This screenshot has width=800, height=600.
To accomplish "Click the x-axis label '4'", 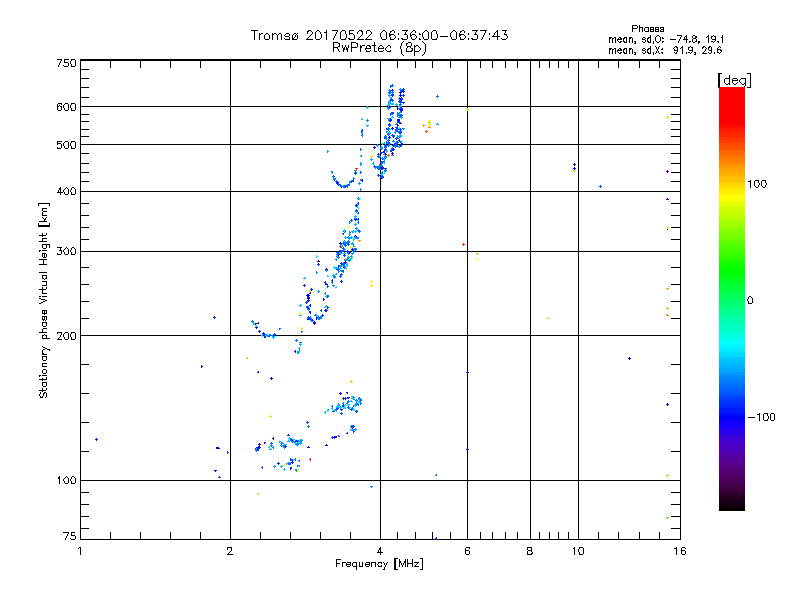I will [x=380, y=551].
